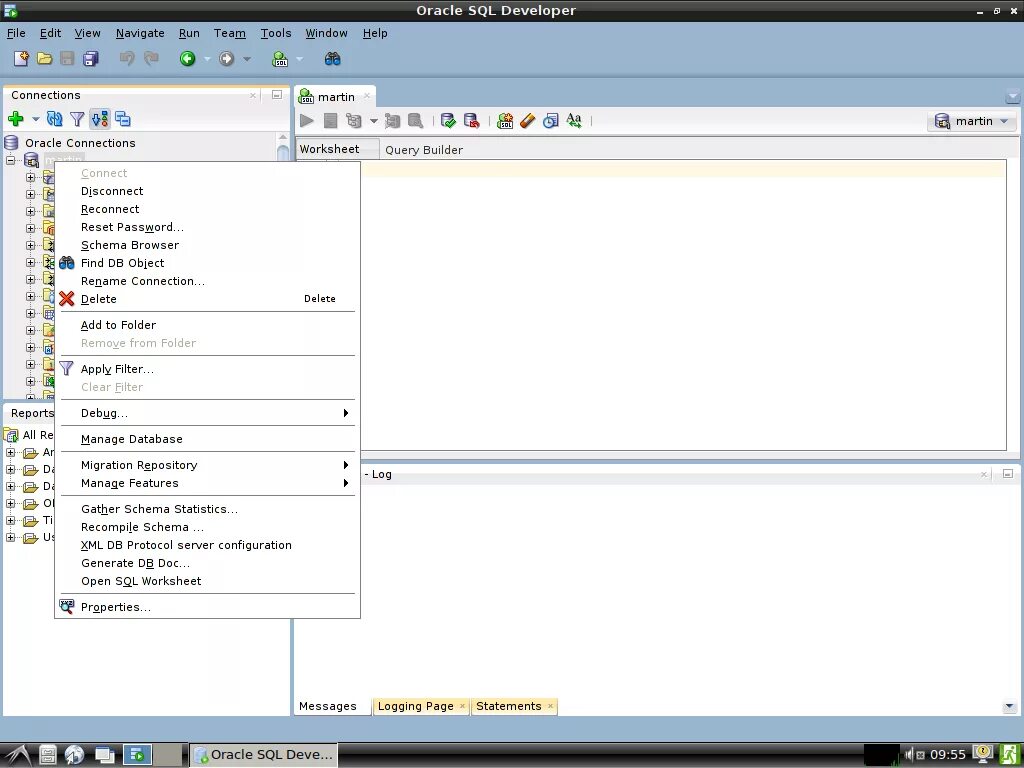Click the Connections panel vertical scrollbar
The image size is (1024, 768).
283,147
